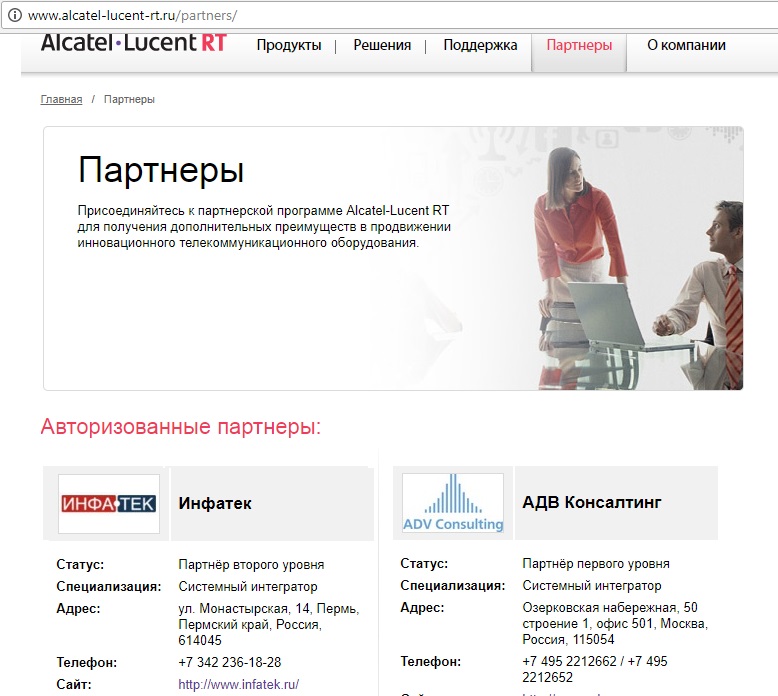Open the Продукты menu
778x696 pixels.
pyautogui.click(x=289, y=45)
